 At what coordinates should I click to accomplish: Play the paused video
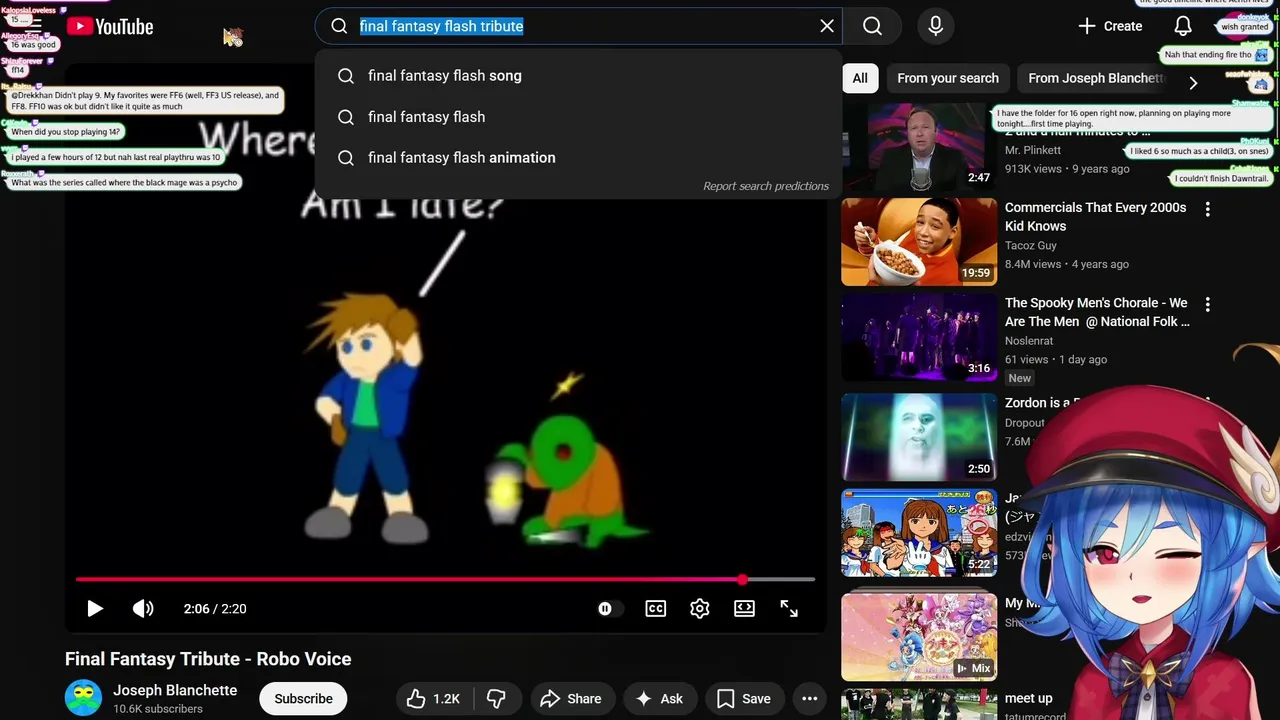[95, 608]
